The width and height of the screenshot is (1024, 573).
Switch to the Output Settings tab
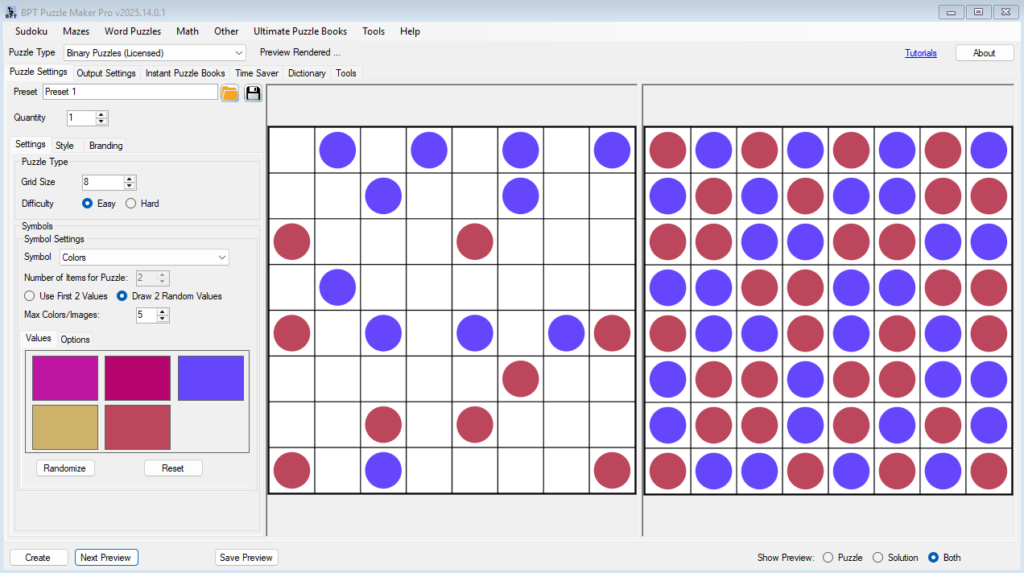click(106, 73)
